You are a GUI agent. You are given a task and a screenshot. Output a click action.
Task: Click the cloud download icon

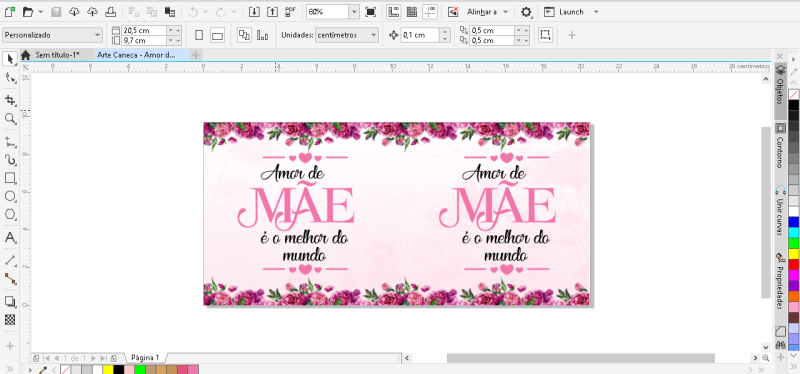[74, 11]
